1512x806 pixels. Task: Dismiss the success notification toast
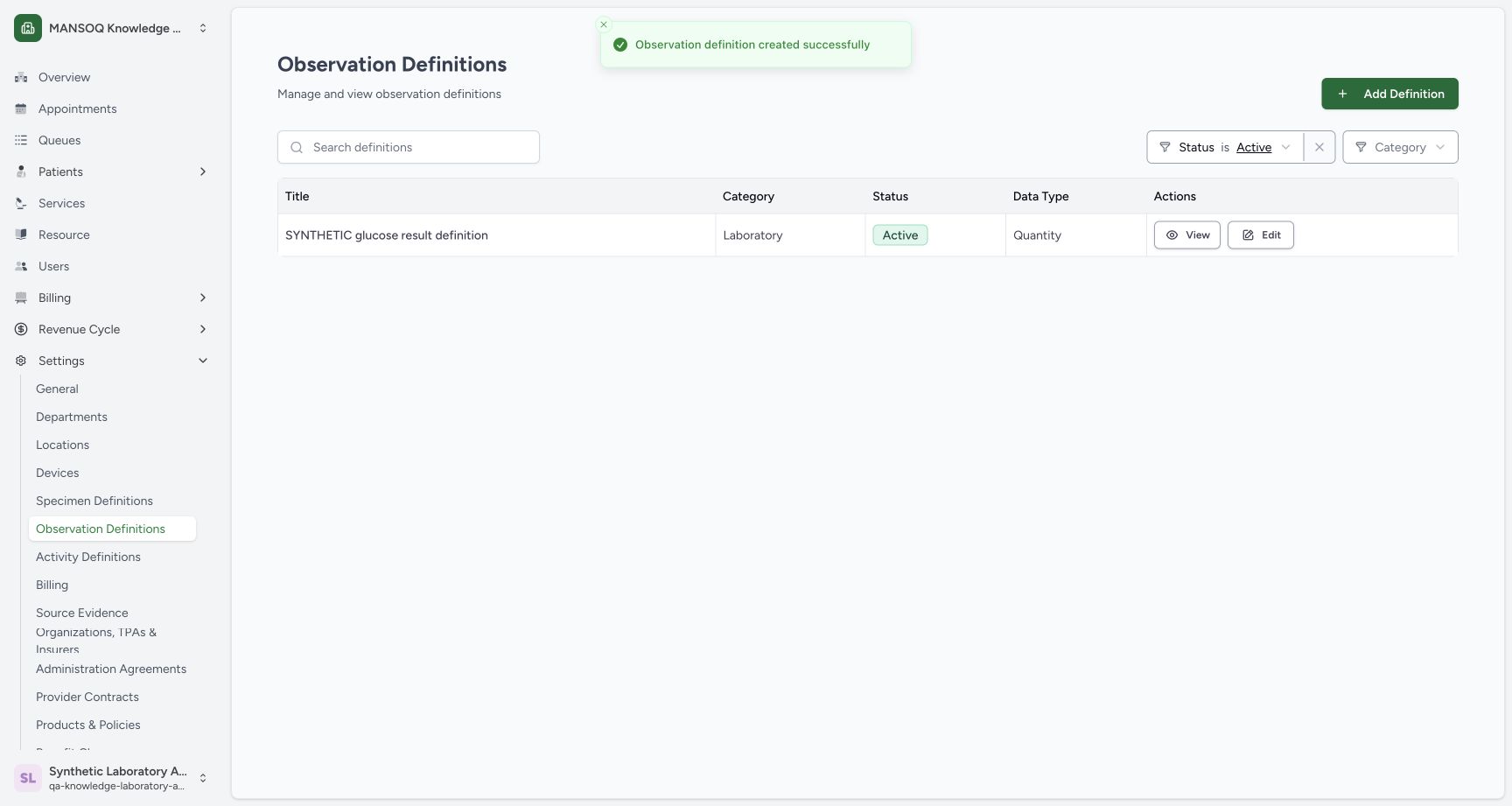click(x=603, y=25)
